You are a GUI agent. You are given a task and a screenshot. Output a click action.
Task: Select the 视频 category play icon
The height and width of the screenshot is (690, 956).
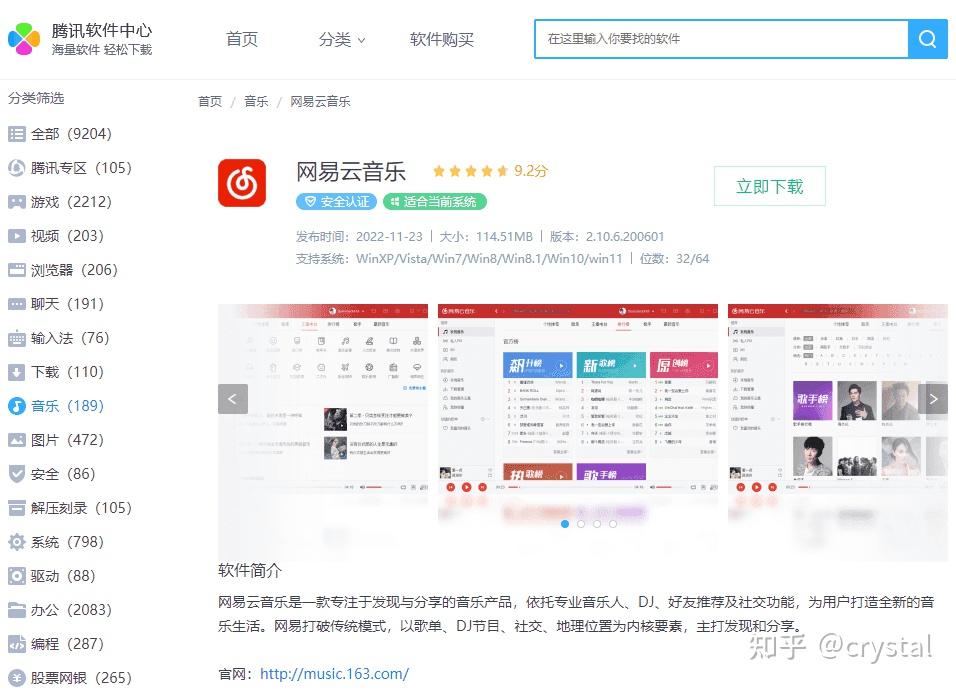point(16,236)
